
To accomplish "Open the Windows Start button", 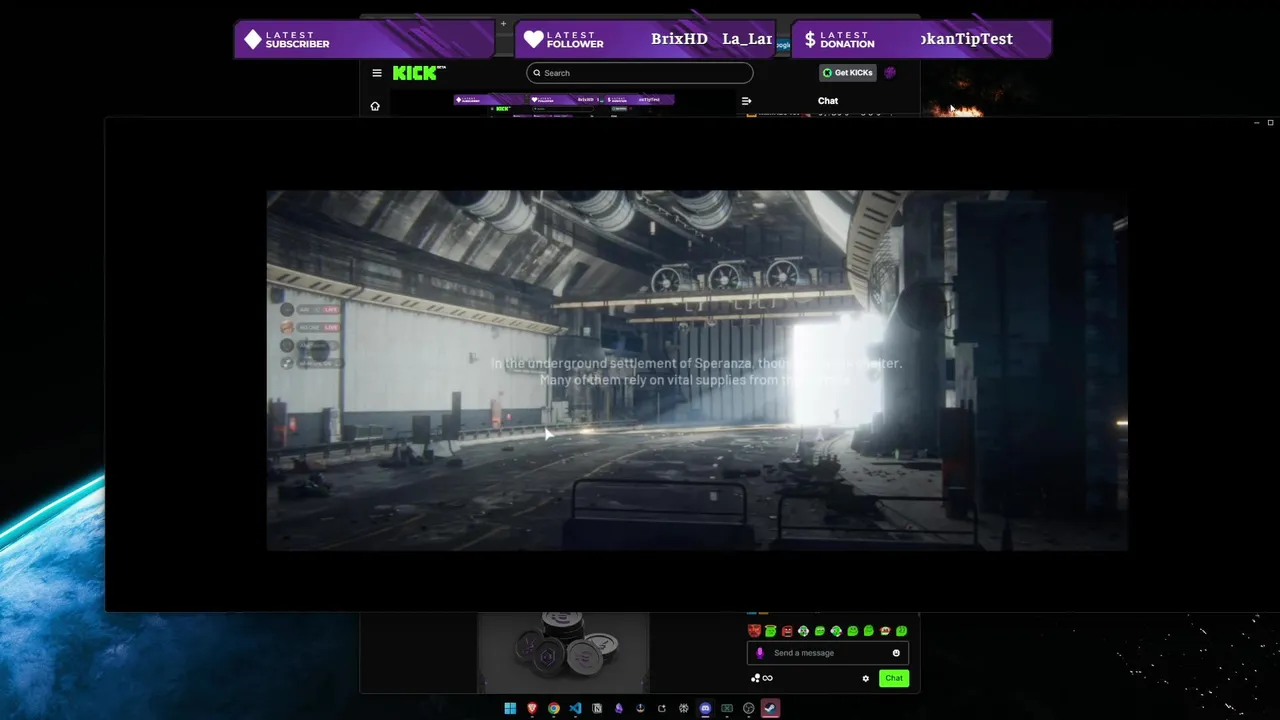I will (x=510, y=708).
